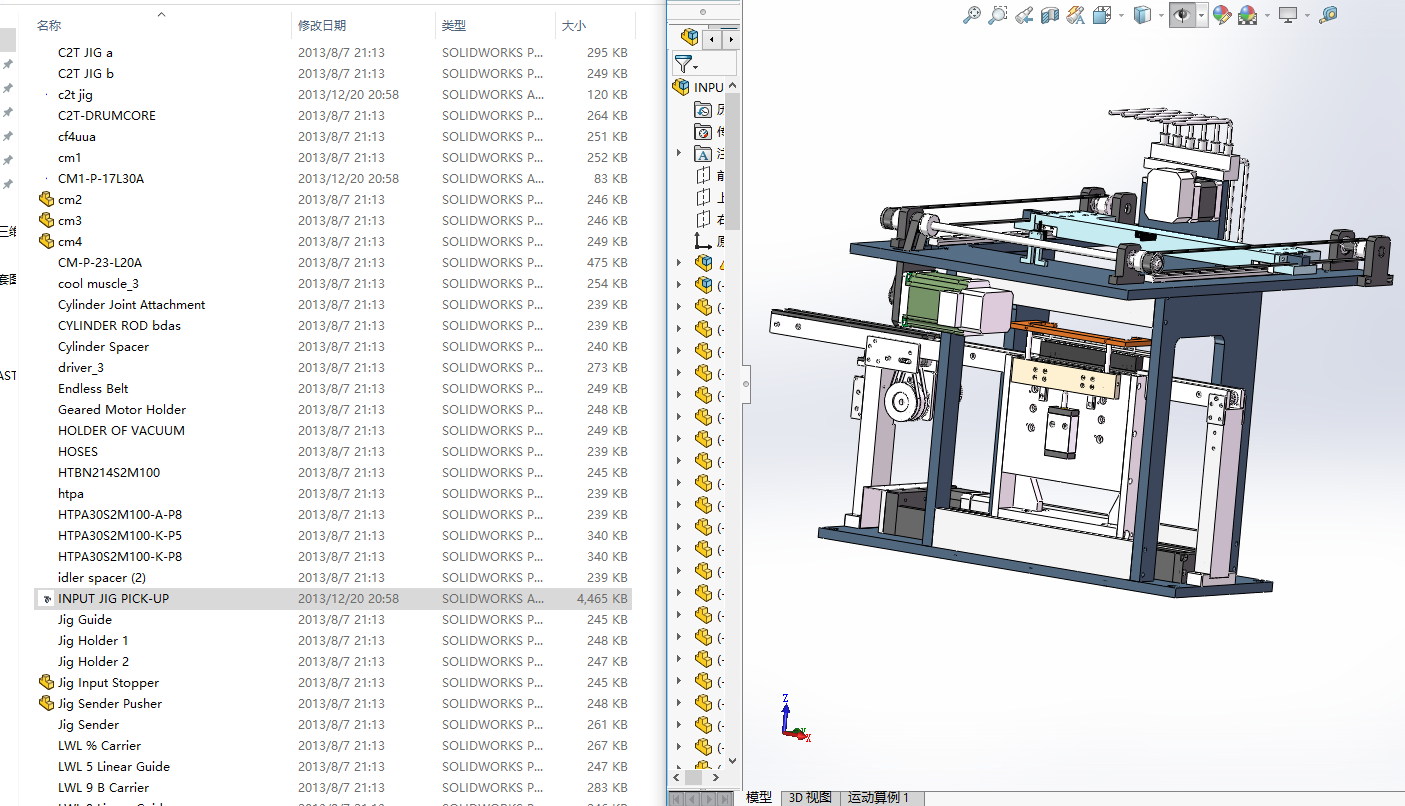Click the feature tree vertical scrollbar
The image size is (1405, 806).
[732, 160]
